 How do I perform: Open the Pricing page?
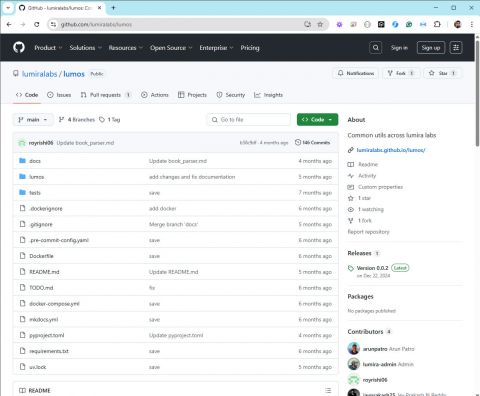[250, 48]
